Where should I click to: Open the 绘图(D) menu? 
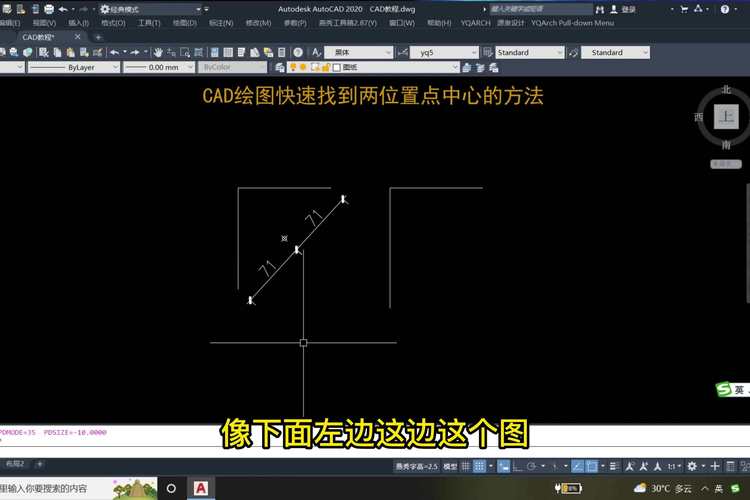pyautogui.click(x=184, y=23)
